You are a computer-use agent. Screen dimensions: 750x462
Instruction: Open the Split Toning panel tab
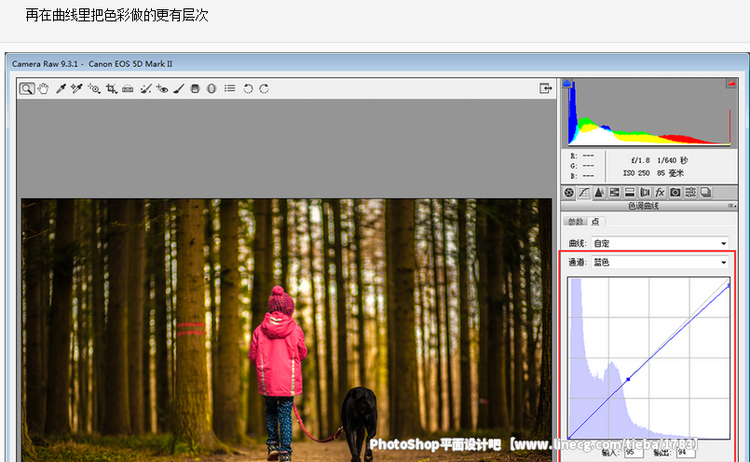629,193
